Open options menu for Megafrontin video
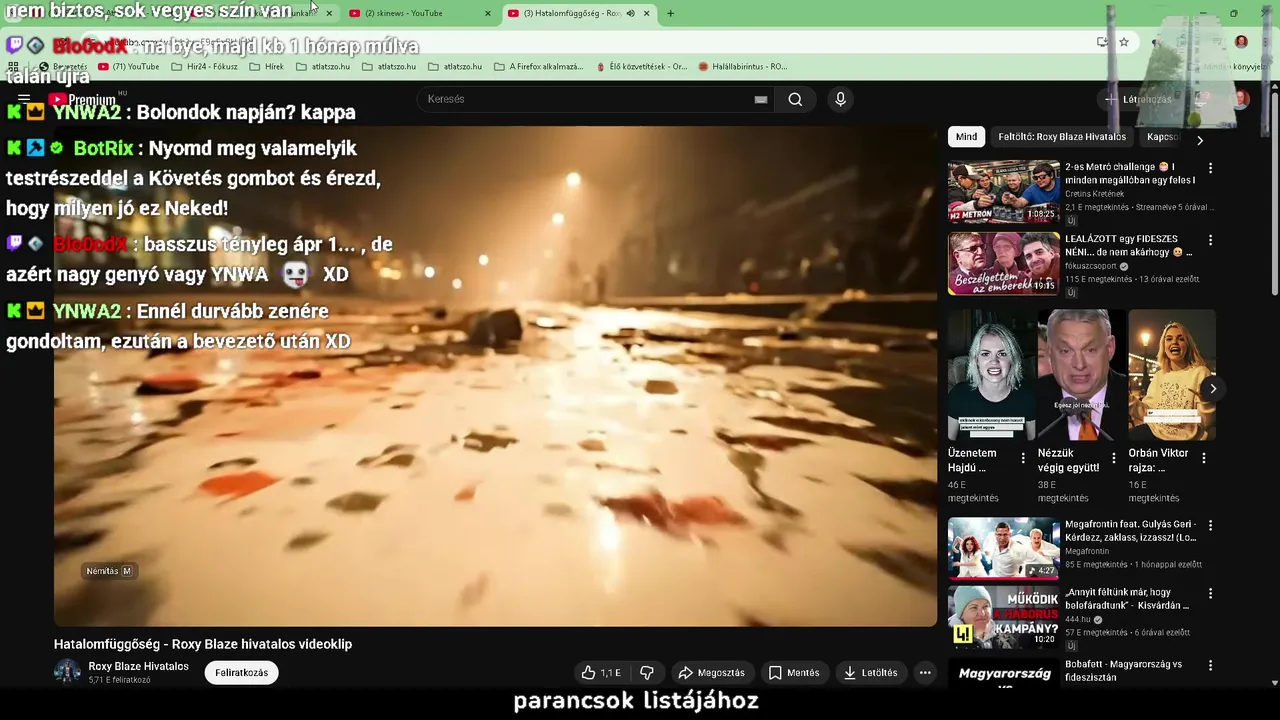This screenshot has height=720, width=1280. tap(1210, 526)
